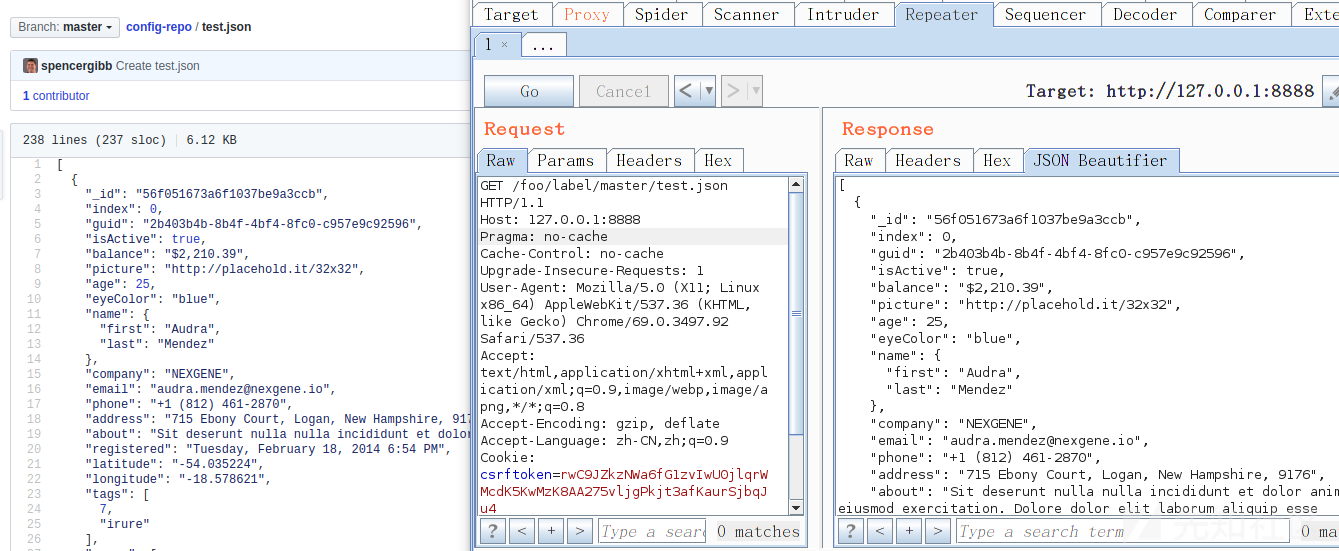The width and height of the screenshot is (1339, 551).
Task: Click the request panel search input field
Action: (652, 531)
